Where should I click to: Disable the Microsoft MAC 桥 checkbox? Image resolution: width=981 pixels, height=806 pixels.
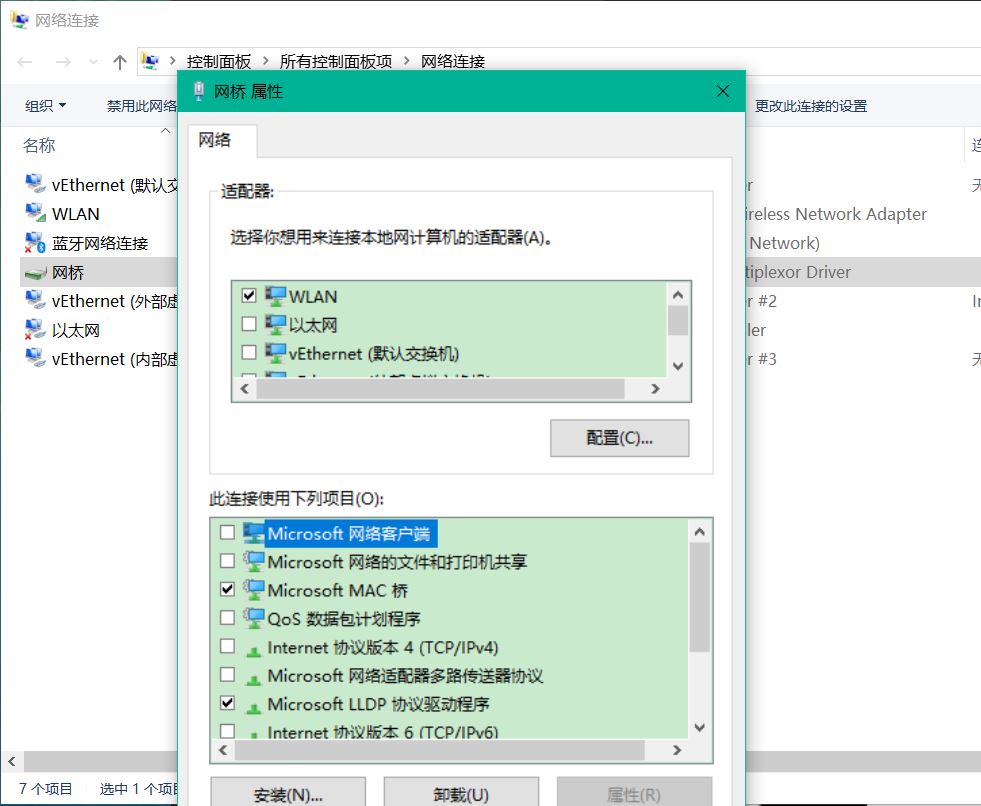(x=227, y=589)
